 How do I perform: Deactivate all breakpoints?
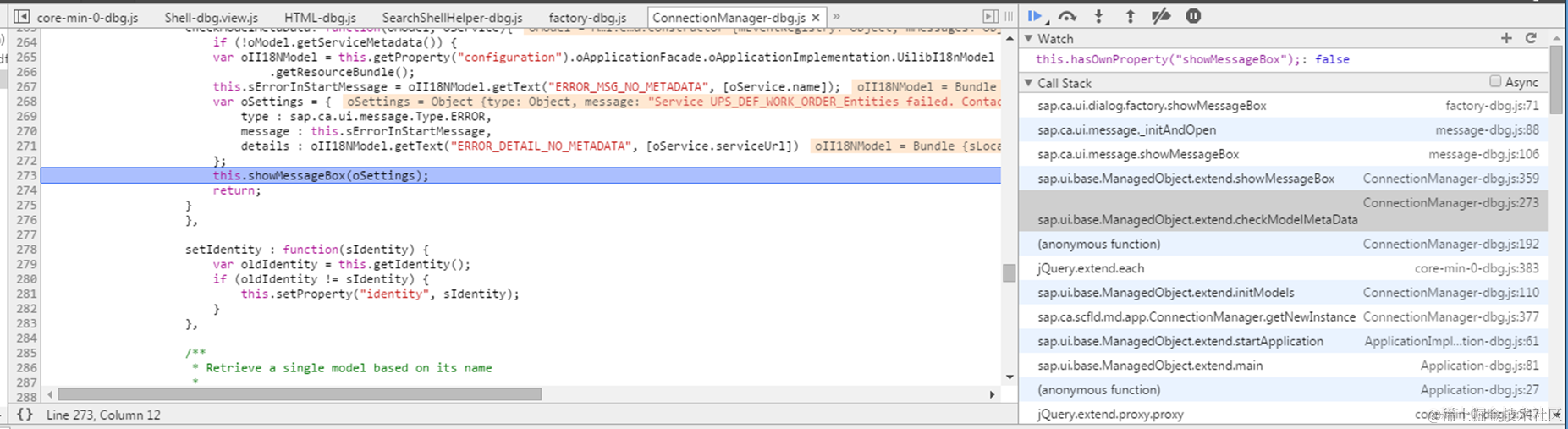pos(1161,15)
